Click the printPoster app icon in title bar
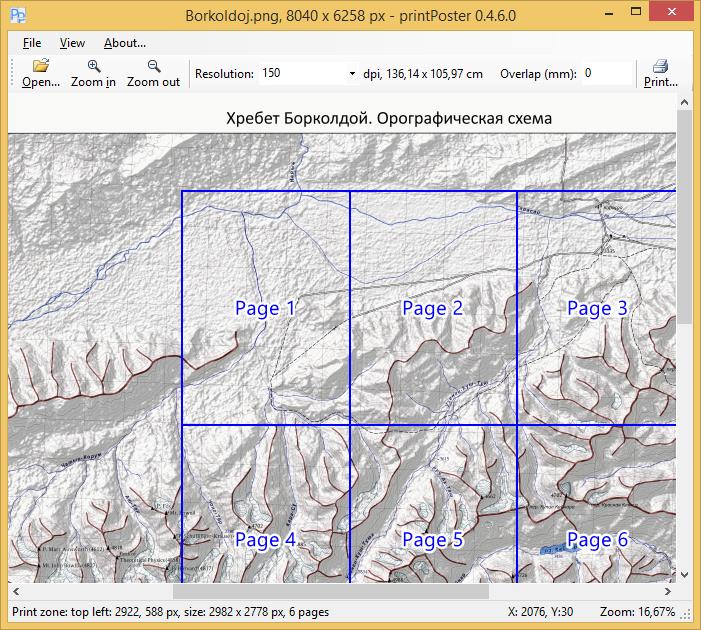This screenshot has width=701, height=630. tap(15, 15)
